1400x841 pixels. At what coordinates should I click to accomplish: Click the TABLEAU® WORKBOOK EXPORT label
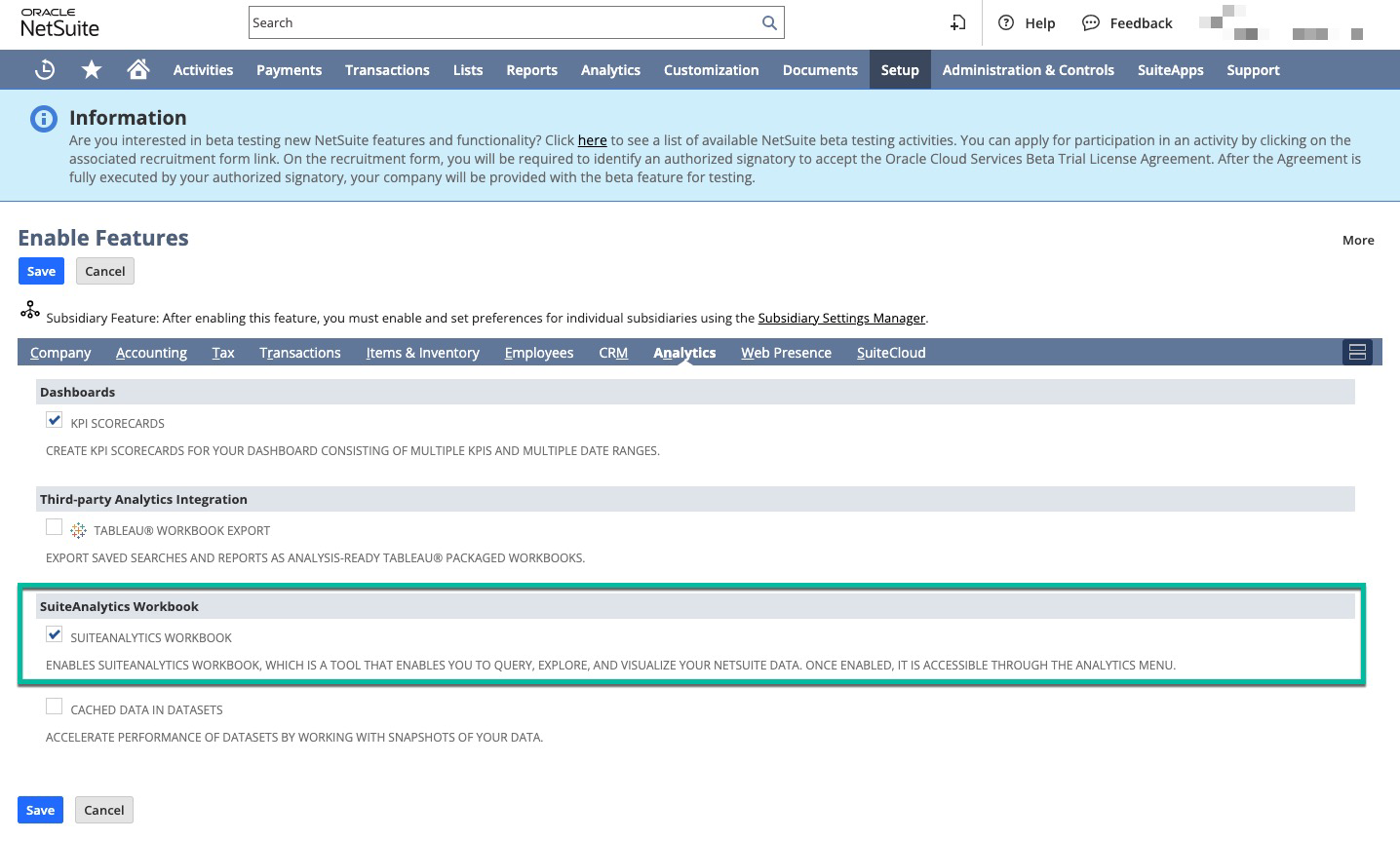(x=181, y=530)
